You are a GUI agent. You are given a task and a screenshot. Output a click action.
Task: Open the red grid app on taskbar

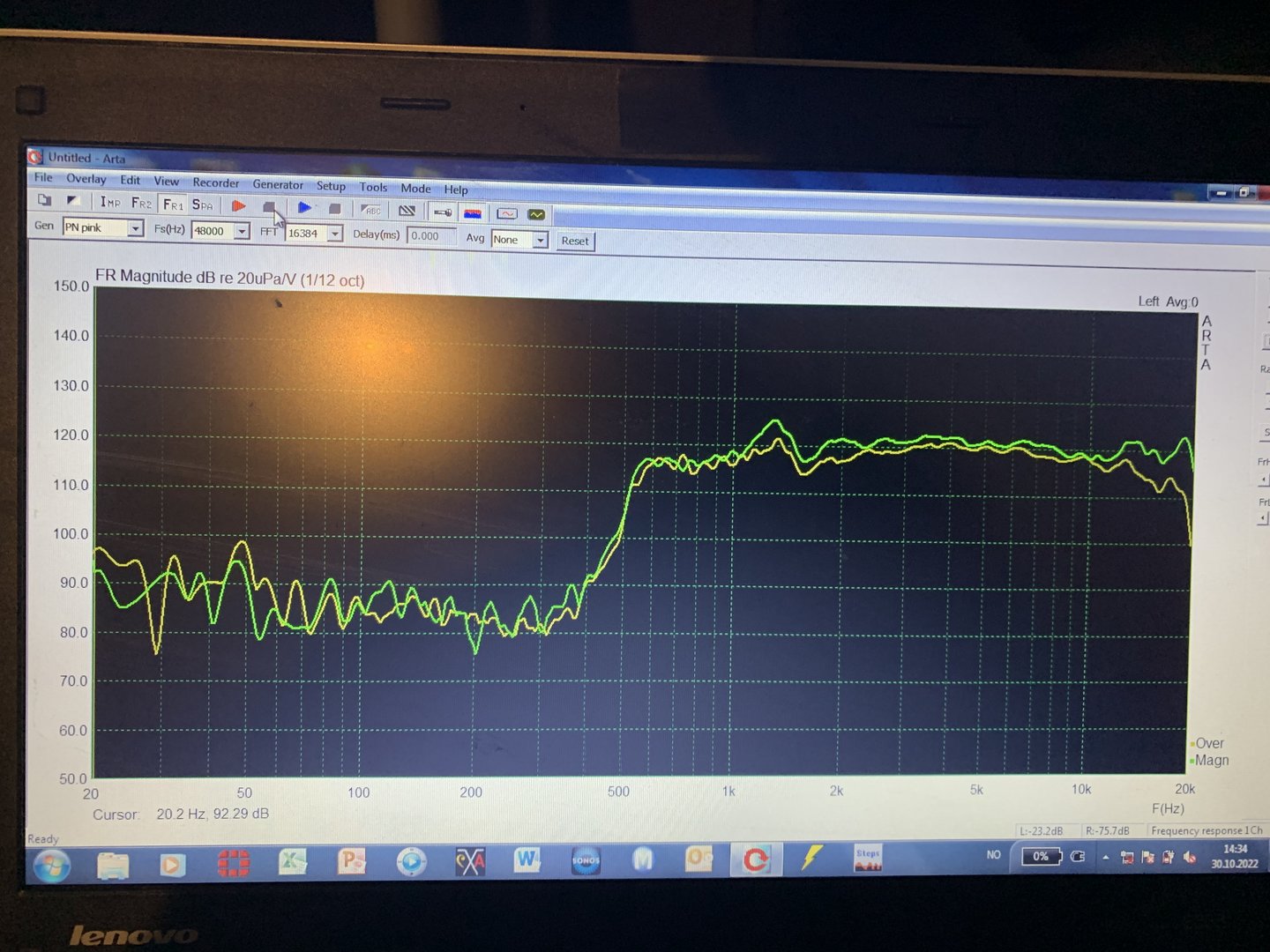(x=233, y=863)
